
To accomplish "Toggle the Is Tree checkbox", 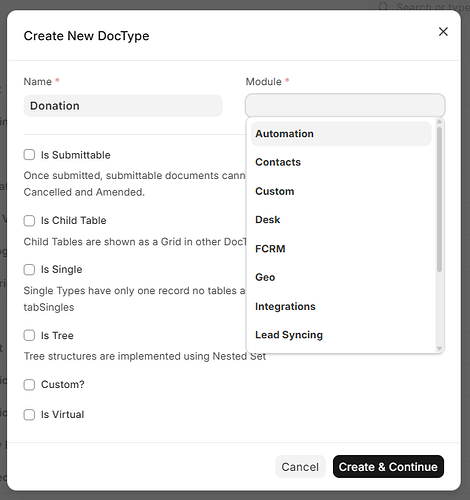I will click(x=29, y=335).
